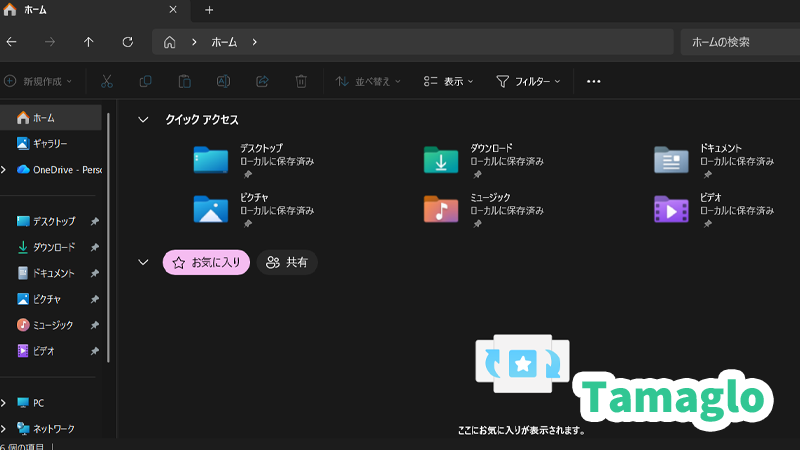Click the three-dot See more icon
800x450 pixels.
[x=593, y=81]
